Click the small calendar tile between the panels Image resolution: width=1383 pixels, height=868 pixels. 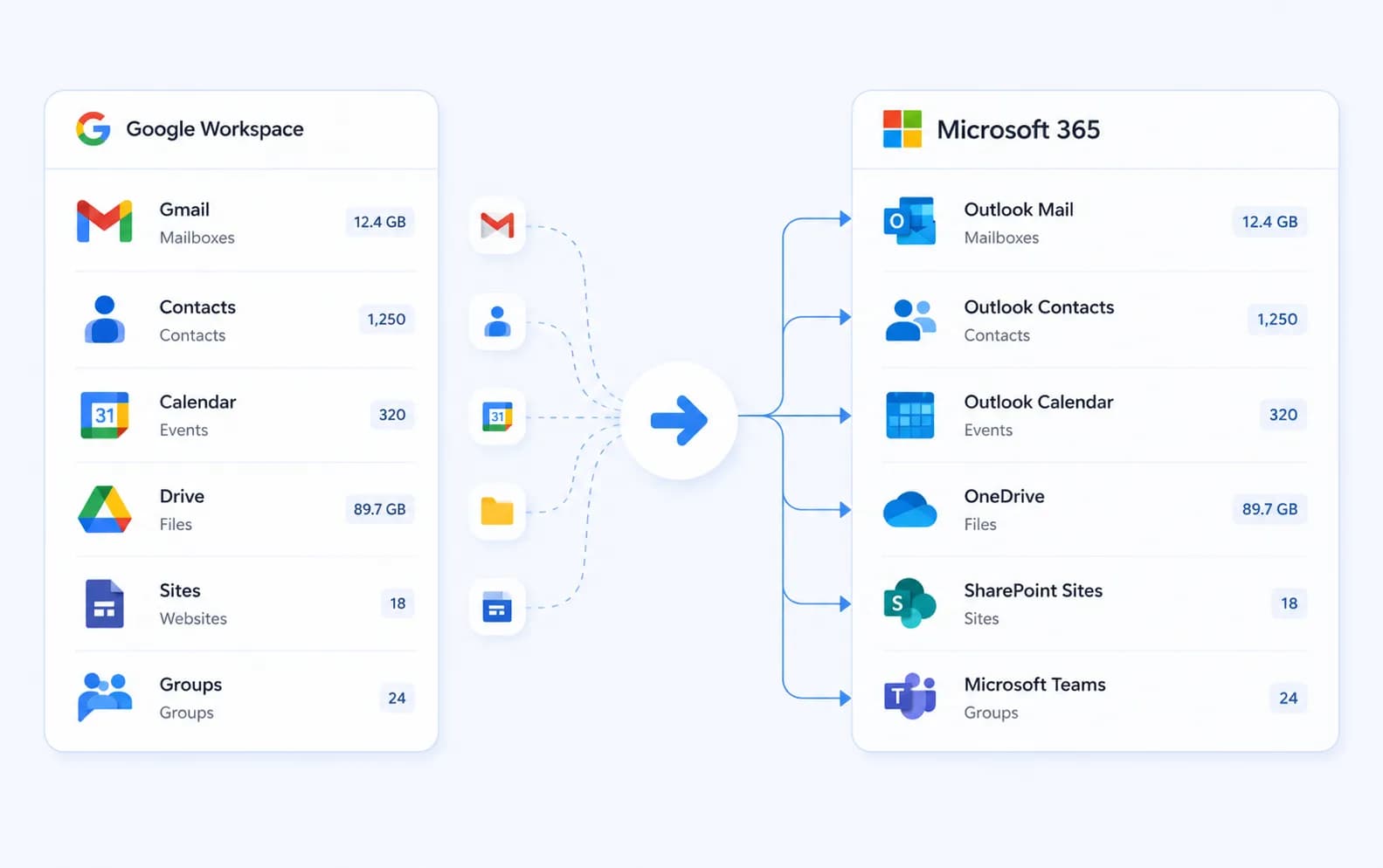[x=497, y=417]
